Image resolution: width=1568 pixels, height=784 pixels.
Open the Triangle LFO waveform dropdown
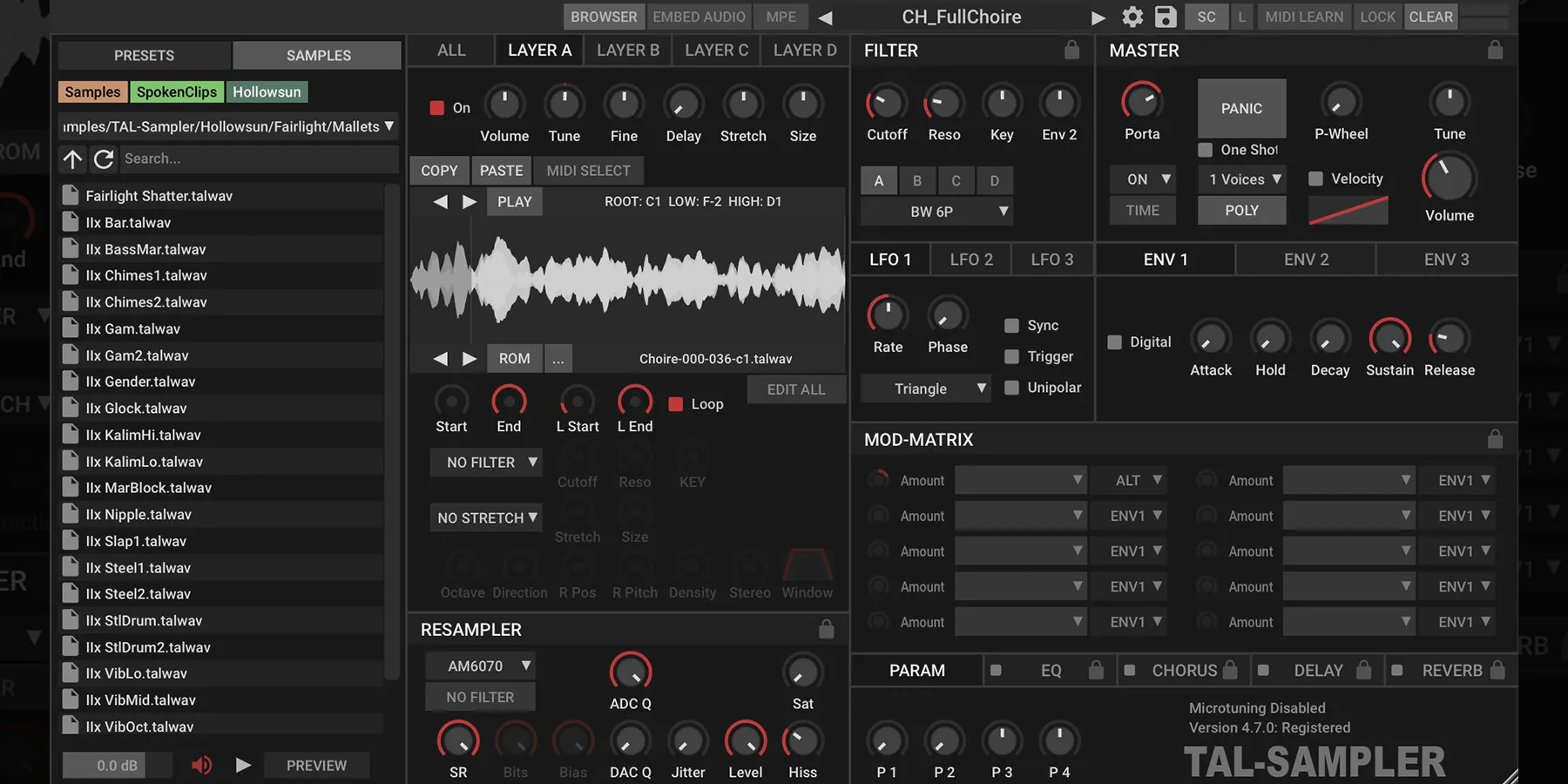click(x=924, y=389)
